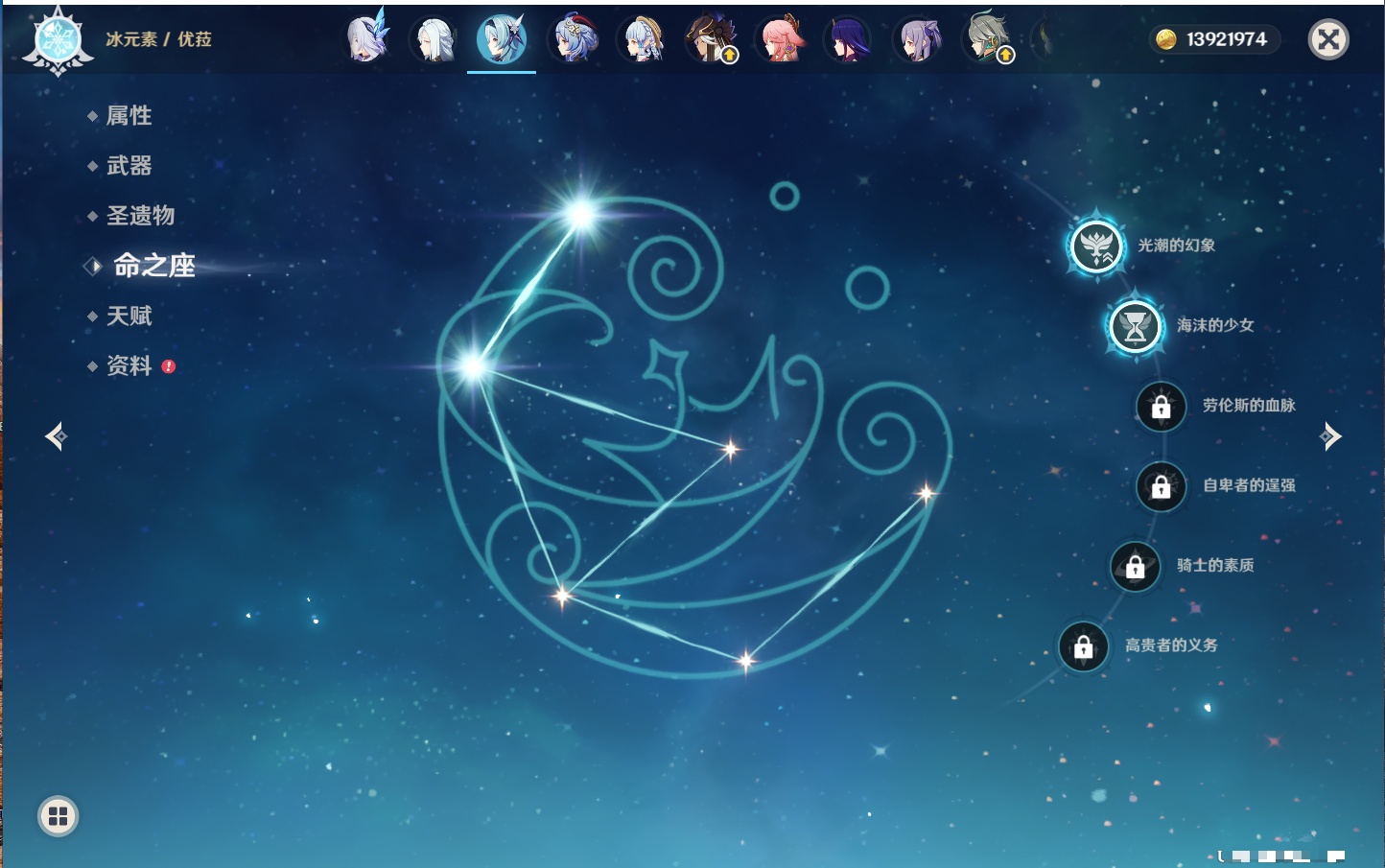This screenshot has width=1385, height=868.
Task: Click the 光潮的幻象 constellation icon
Action: tap(1096, 246)
